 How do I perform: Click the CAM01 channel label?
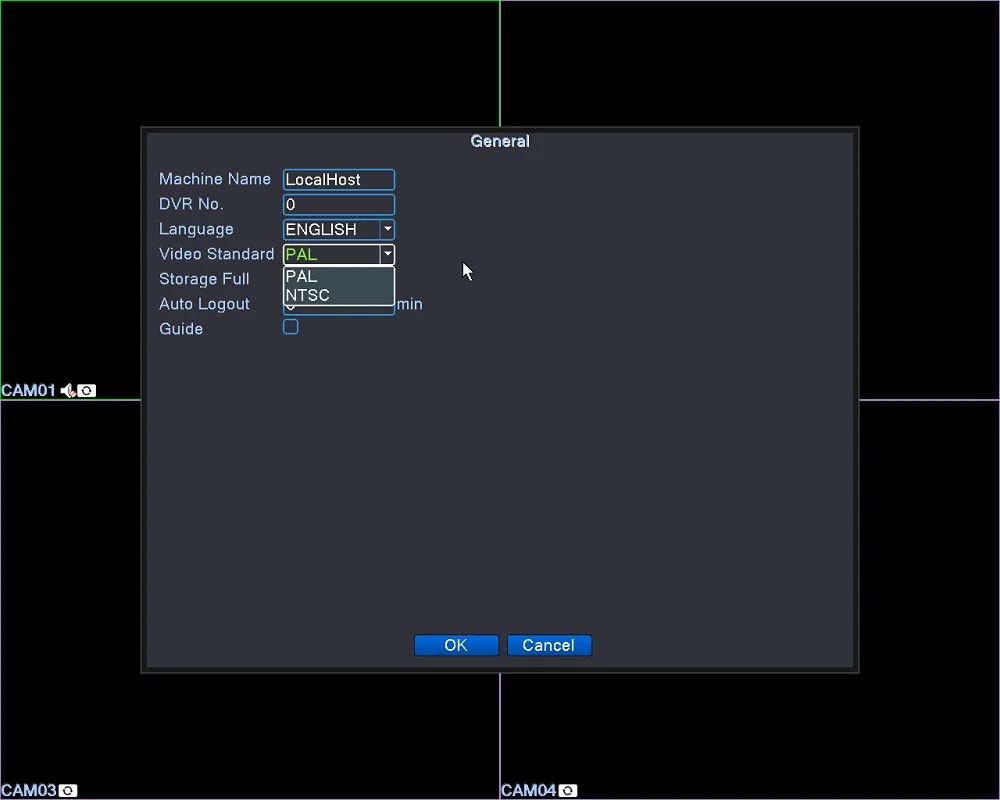(29, 390)
